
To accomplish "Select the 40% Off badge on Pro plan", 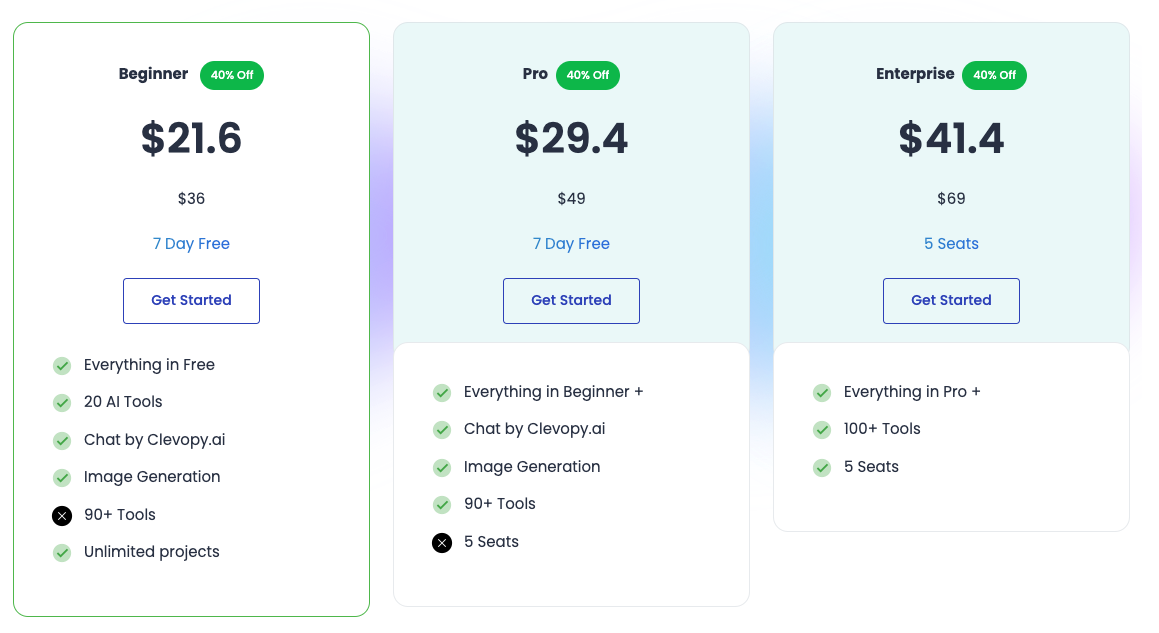I will [587, 75].
